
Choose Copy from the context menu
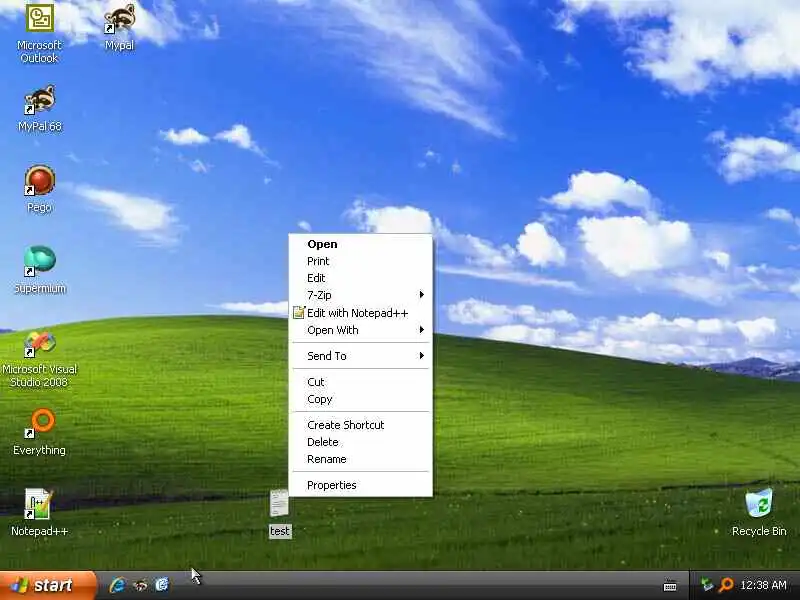tap(360, 399)
